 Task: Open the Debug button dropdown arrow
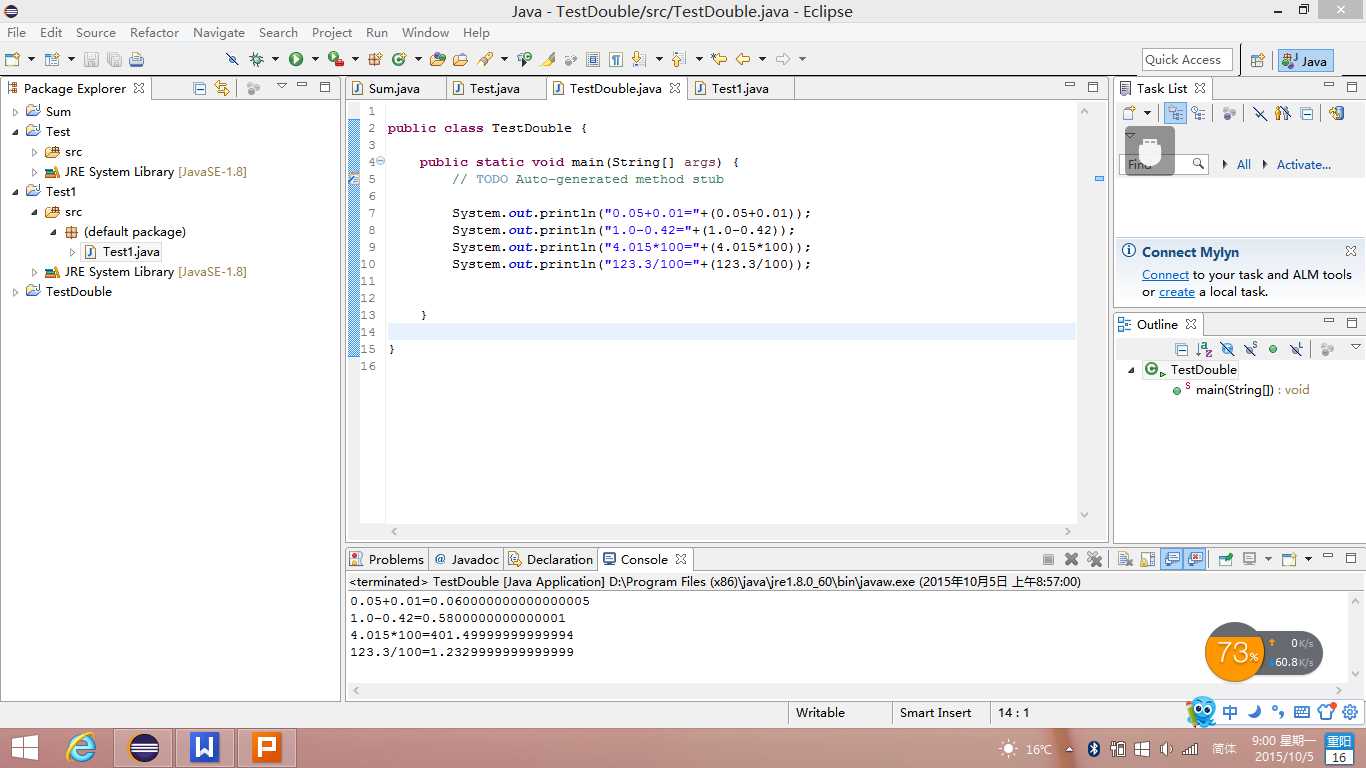274,60
